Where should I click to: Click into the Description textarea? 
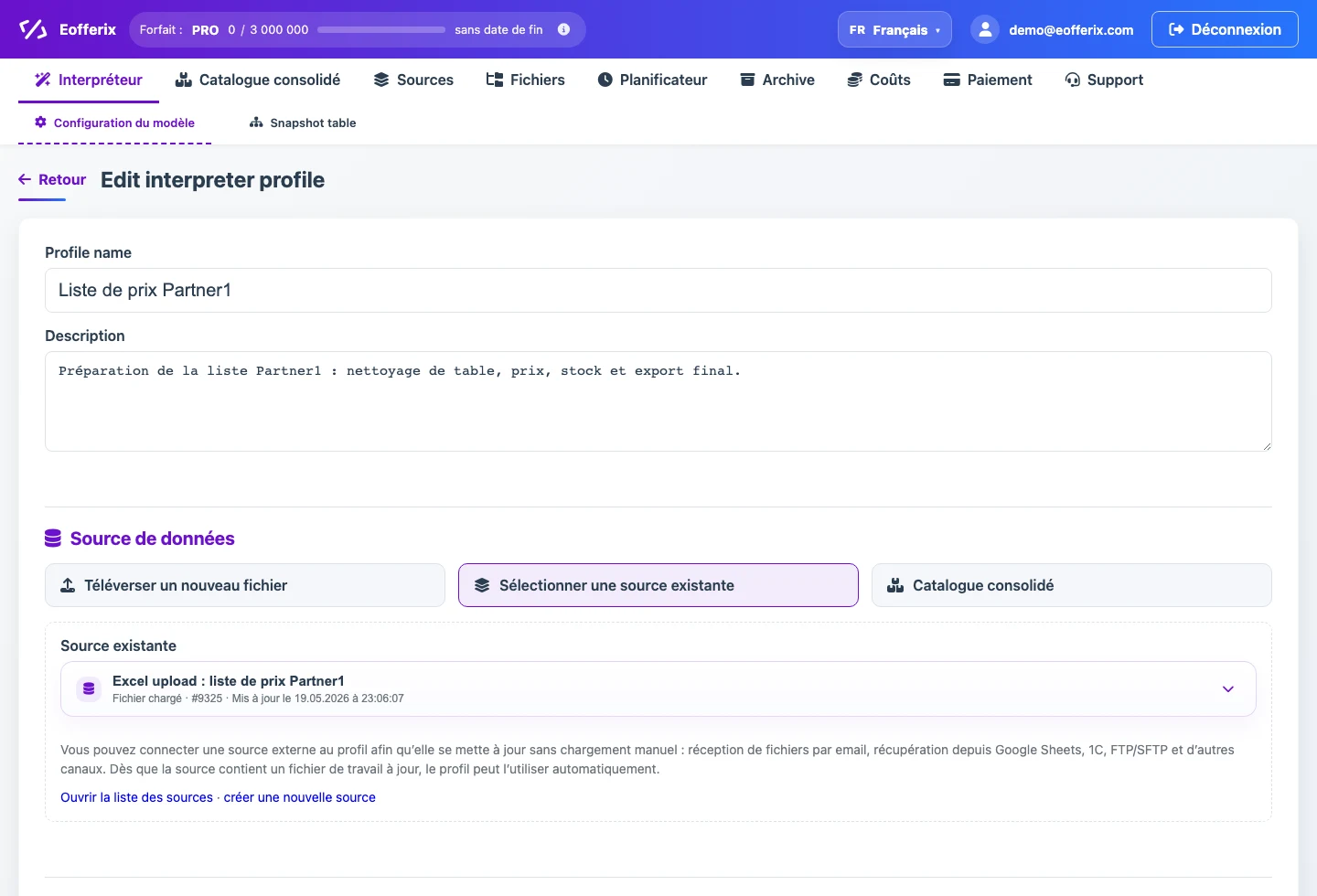tap(658, 401)
